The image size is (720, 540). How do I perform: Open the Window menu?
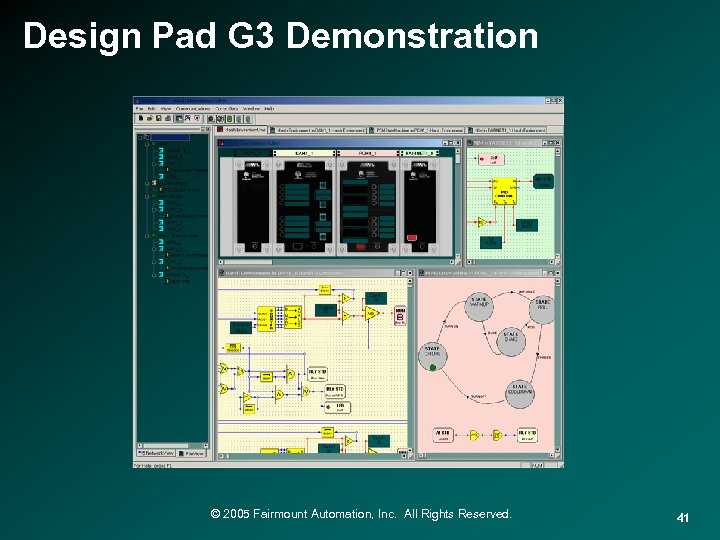coord(251,109)
